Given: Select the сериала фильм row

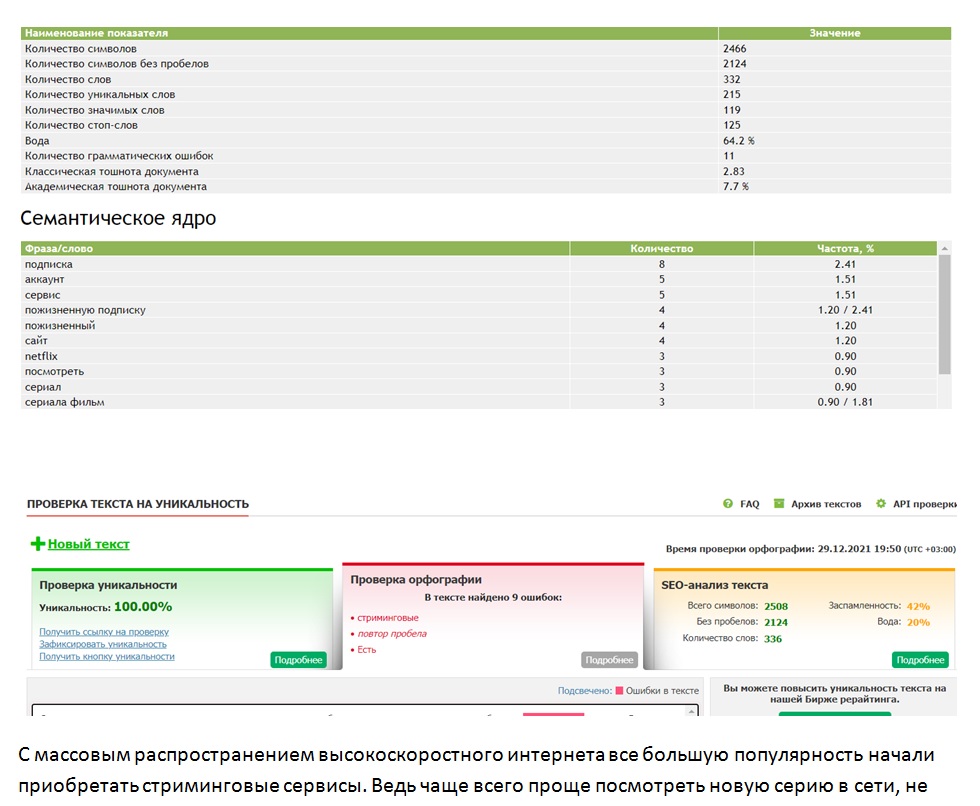Looking at the screenshot, I should 479,402.
